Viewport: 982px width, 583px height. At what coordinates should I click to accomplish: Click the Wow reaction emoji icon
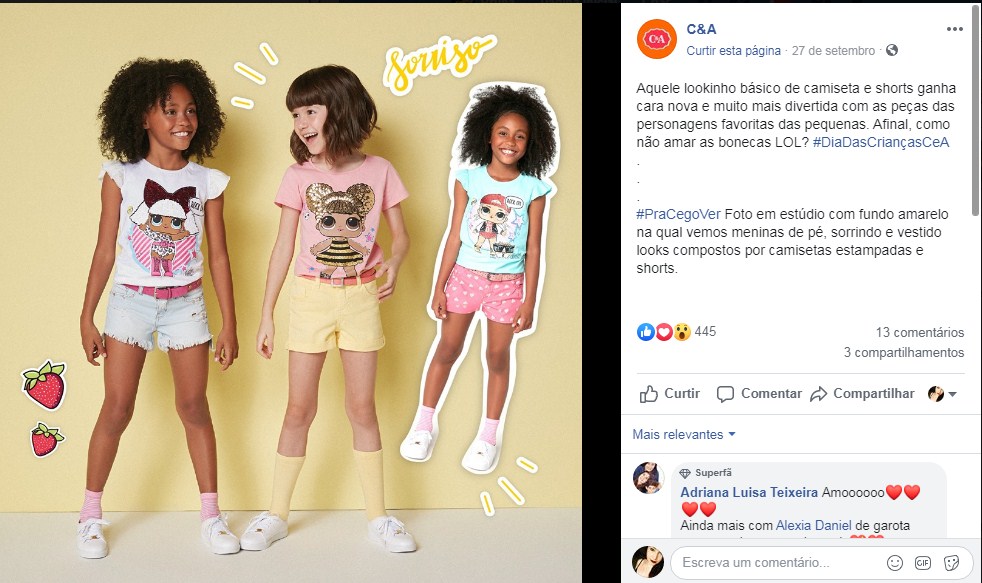click(682, 332)
